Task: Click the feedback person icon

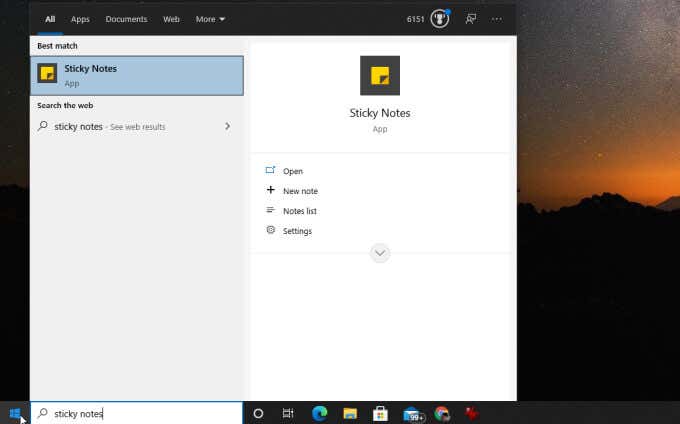Action: coord(471,19)
